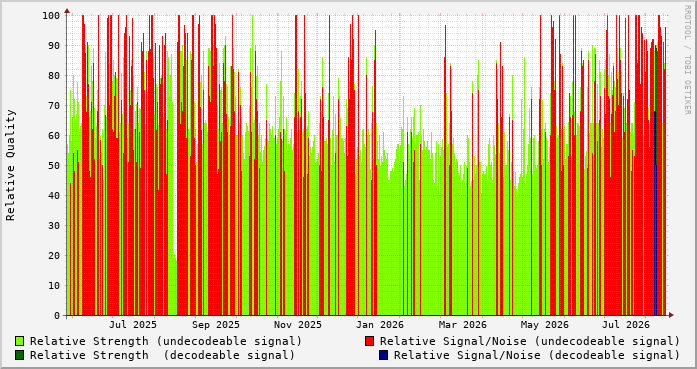Click the blue decodeable Signal/Noise swatch

[383, 355]
